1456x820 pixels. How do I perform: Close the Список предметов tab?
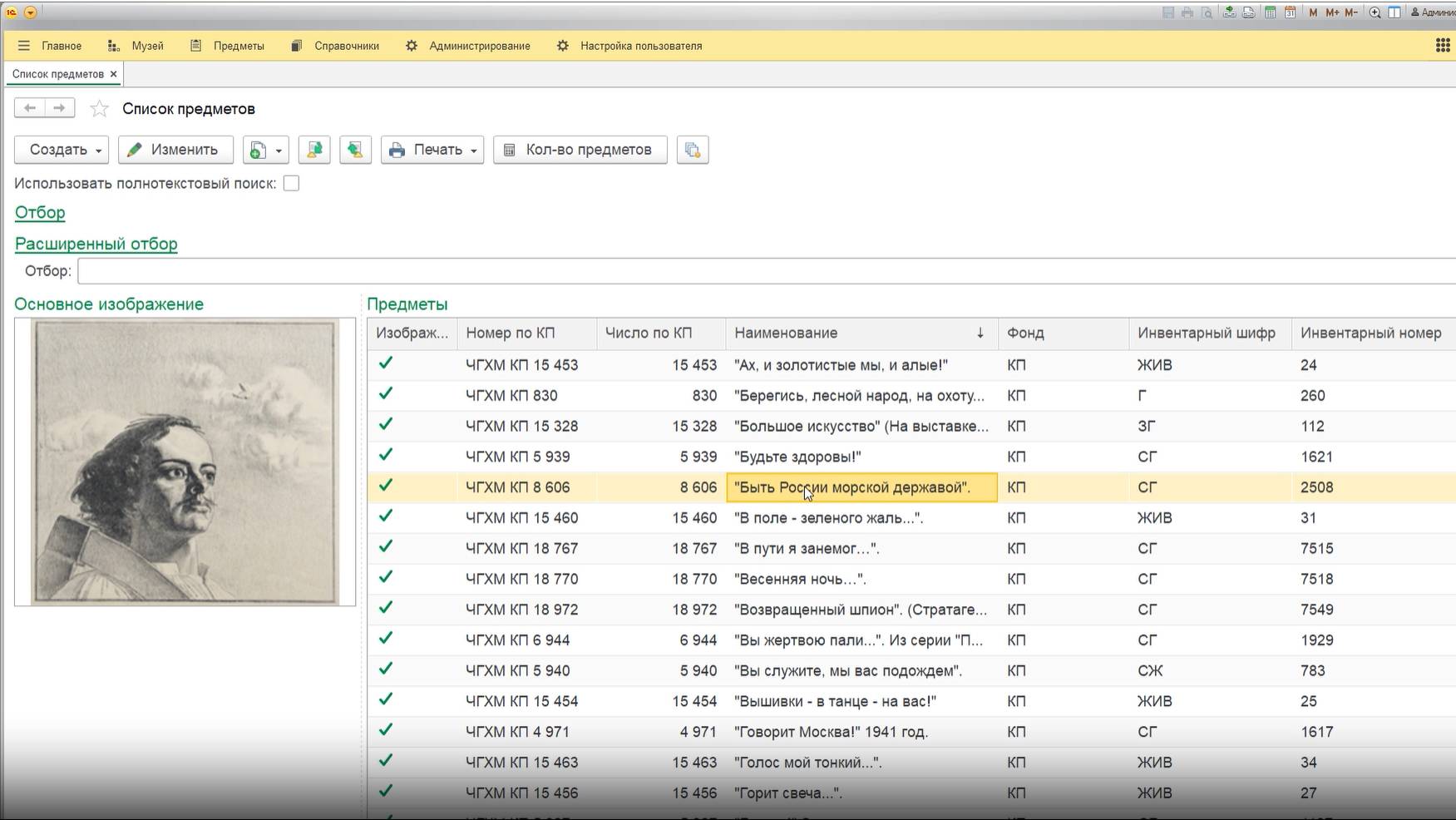tap(114, 74)
